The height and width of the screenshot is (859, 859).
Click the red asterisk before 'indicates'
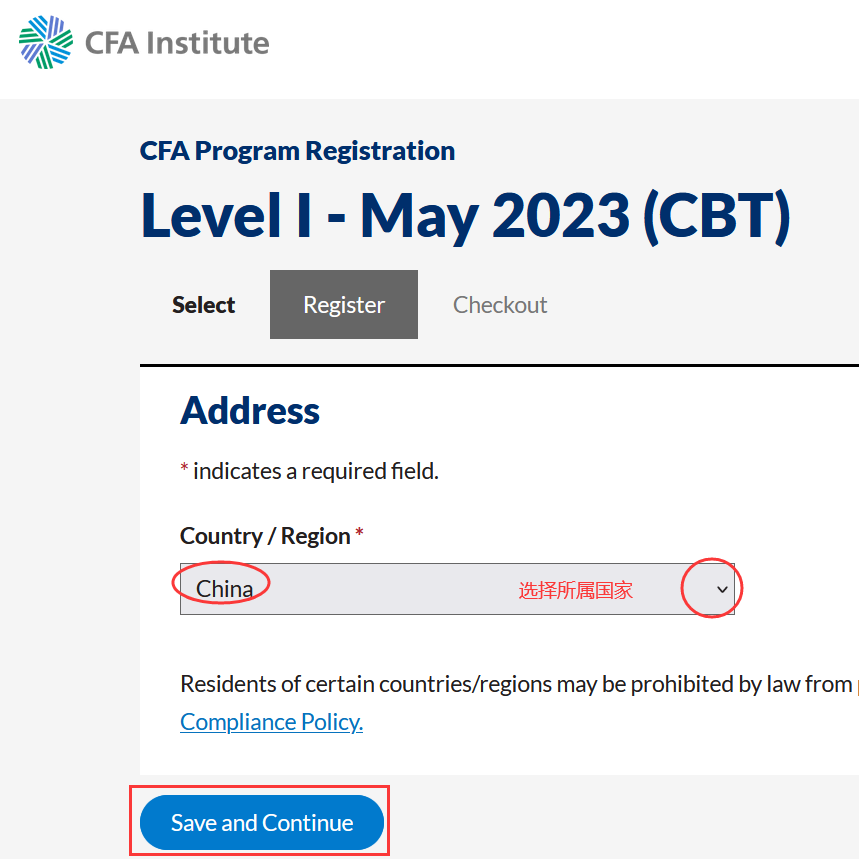pos(185,467)
